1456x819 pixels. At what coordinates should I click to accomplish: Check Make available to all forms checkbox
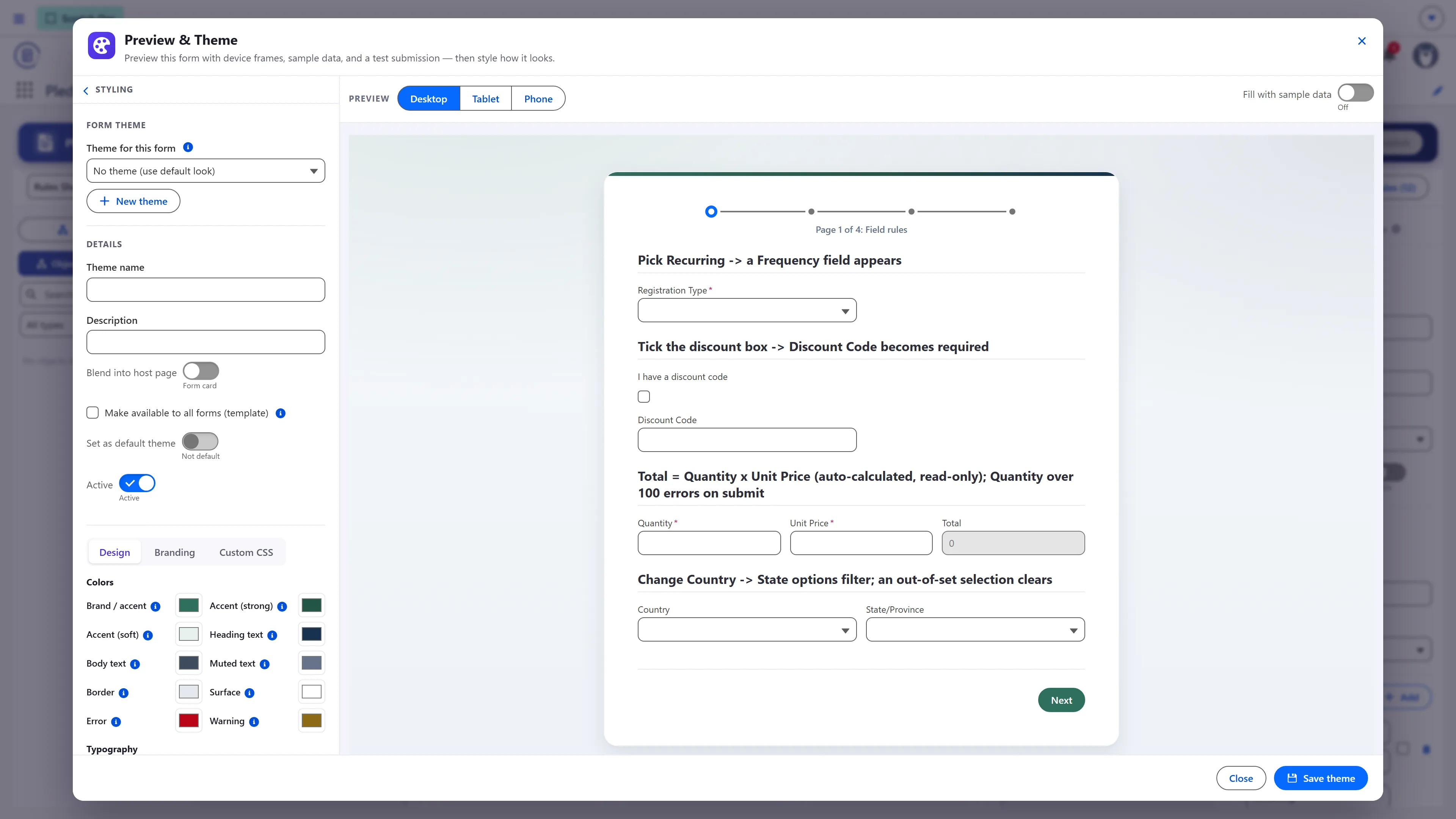click(x=93, y=413)
